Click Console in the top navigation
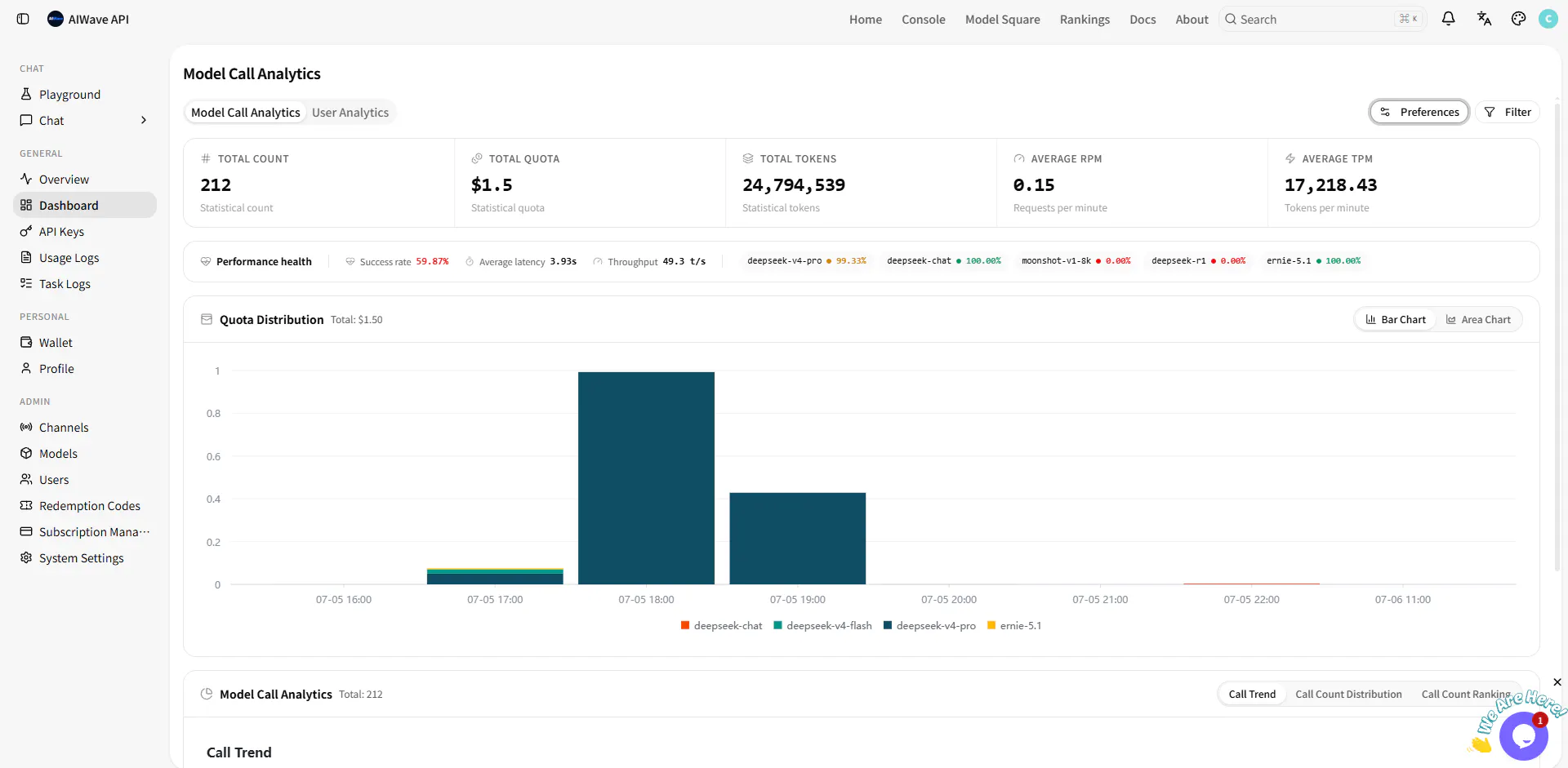 924,20
